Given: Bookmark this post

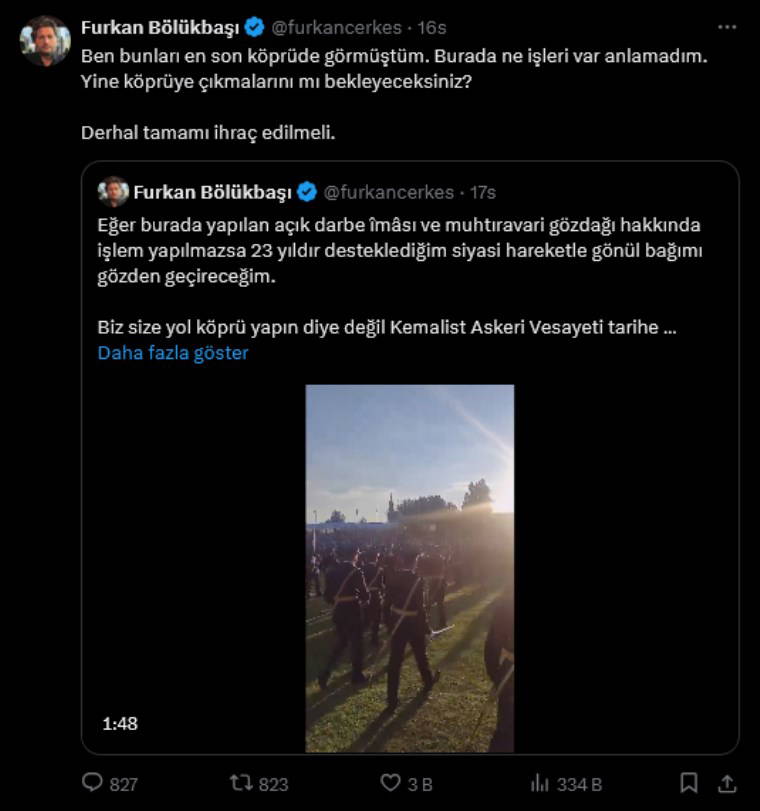Looking at the screenshot, I should coord(688,783).
